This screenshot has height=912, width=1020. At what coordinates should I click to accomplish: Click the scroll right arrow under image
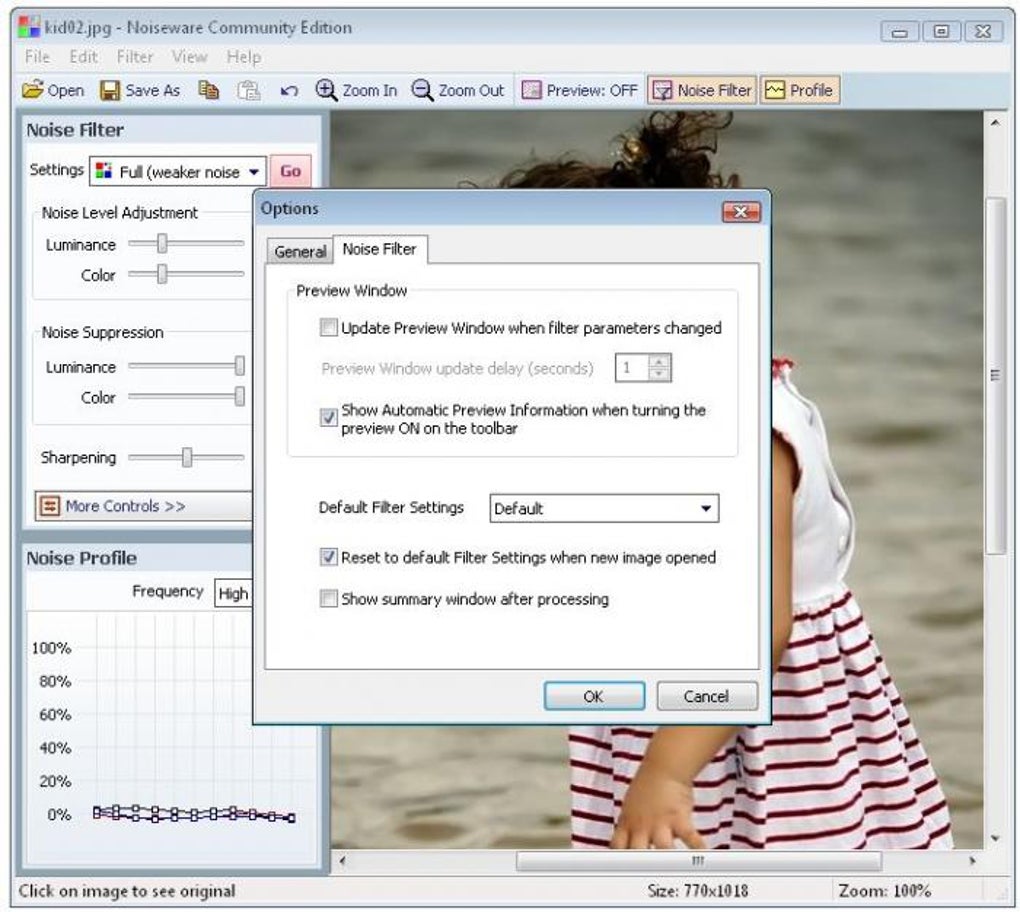click(973, 861)
